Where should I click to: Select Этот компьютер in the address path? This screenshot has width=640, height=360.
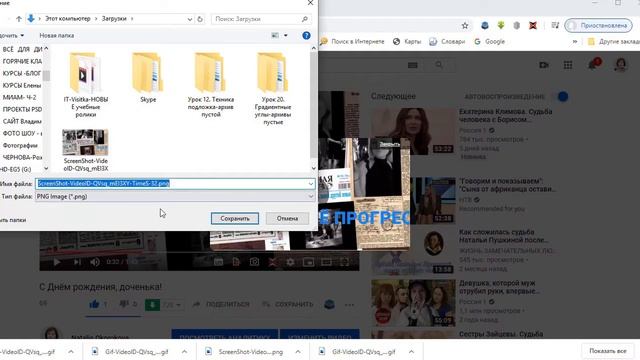point(67,19)
